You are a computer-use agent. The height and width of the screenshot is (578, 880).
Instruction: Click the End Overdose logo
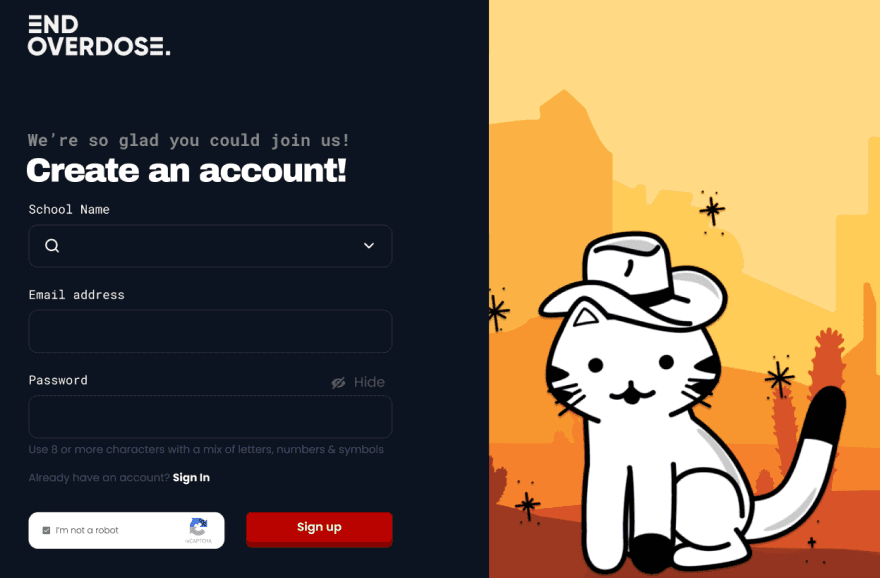point(99,35)
